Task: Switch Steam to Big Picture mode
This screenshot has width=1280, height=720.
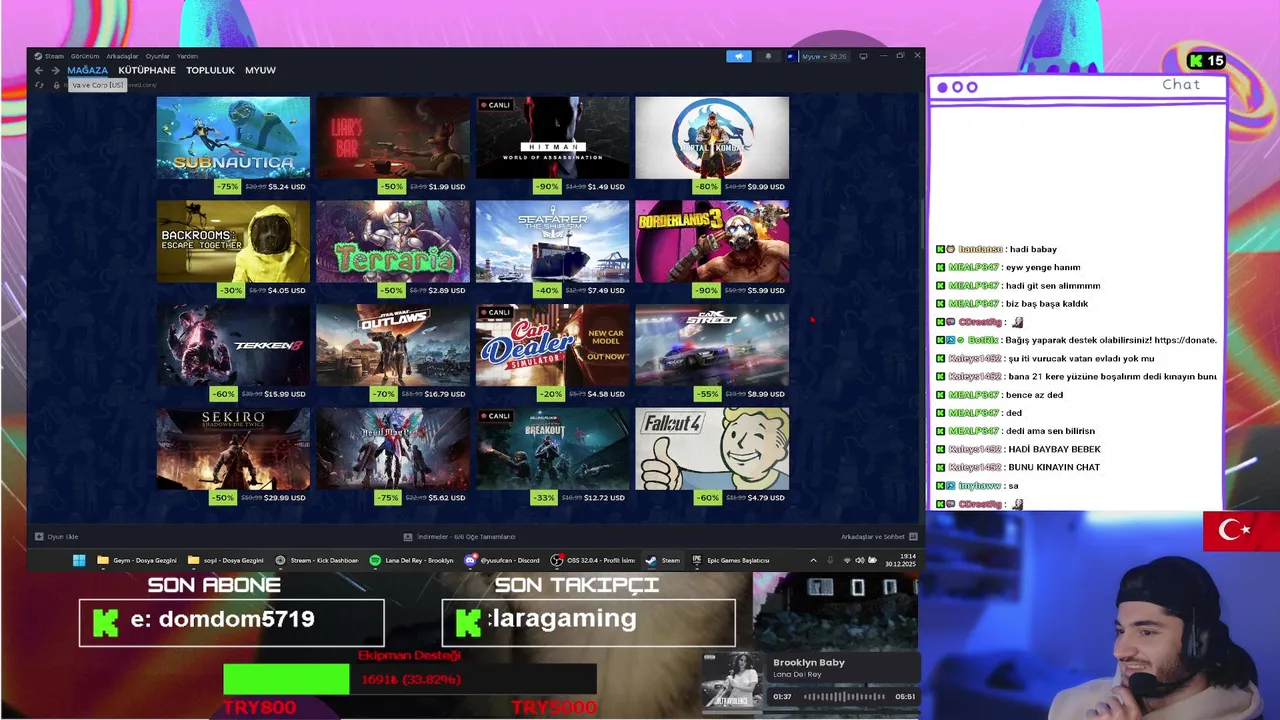Action: tap(863, 56)
